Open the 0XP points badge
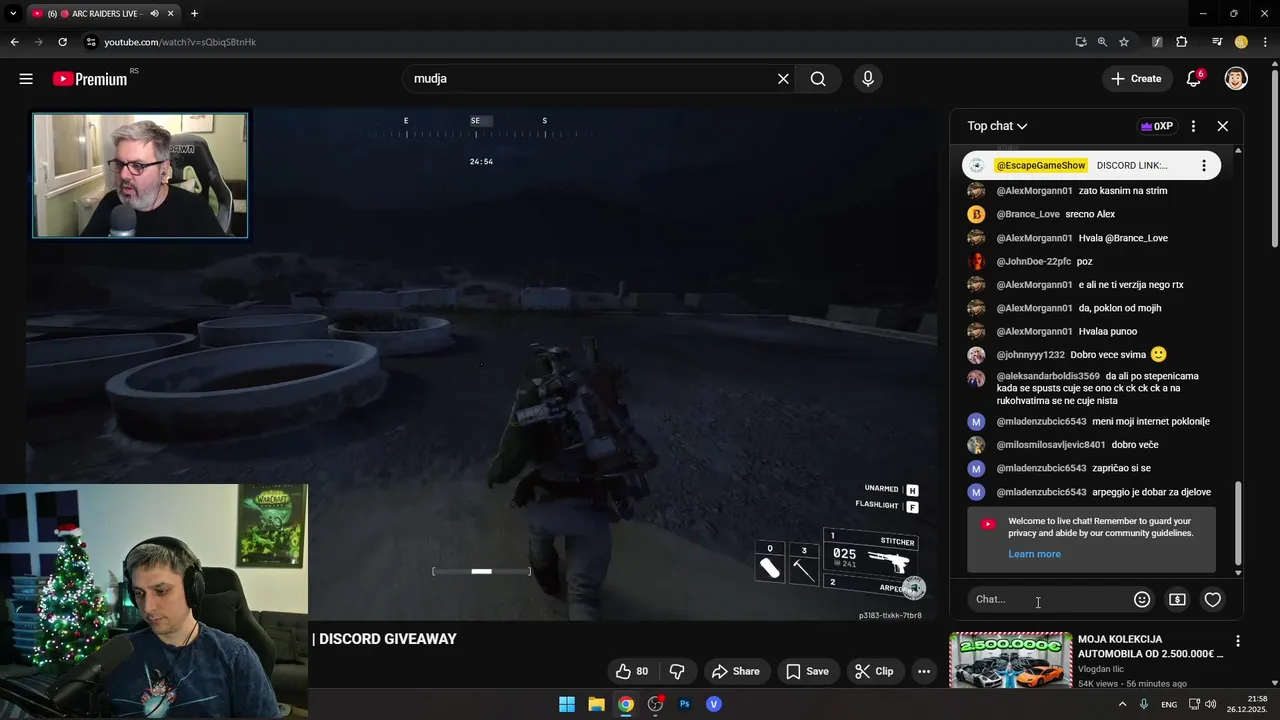 1156,126
